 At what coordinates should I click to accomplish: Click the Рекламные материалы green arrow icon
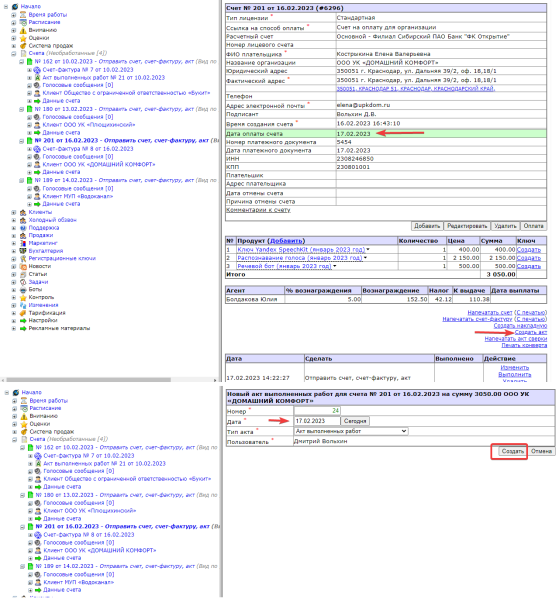pos(23,328)
